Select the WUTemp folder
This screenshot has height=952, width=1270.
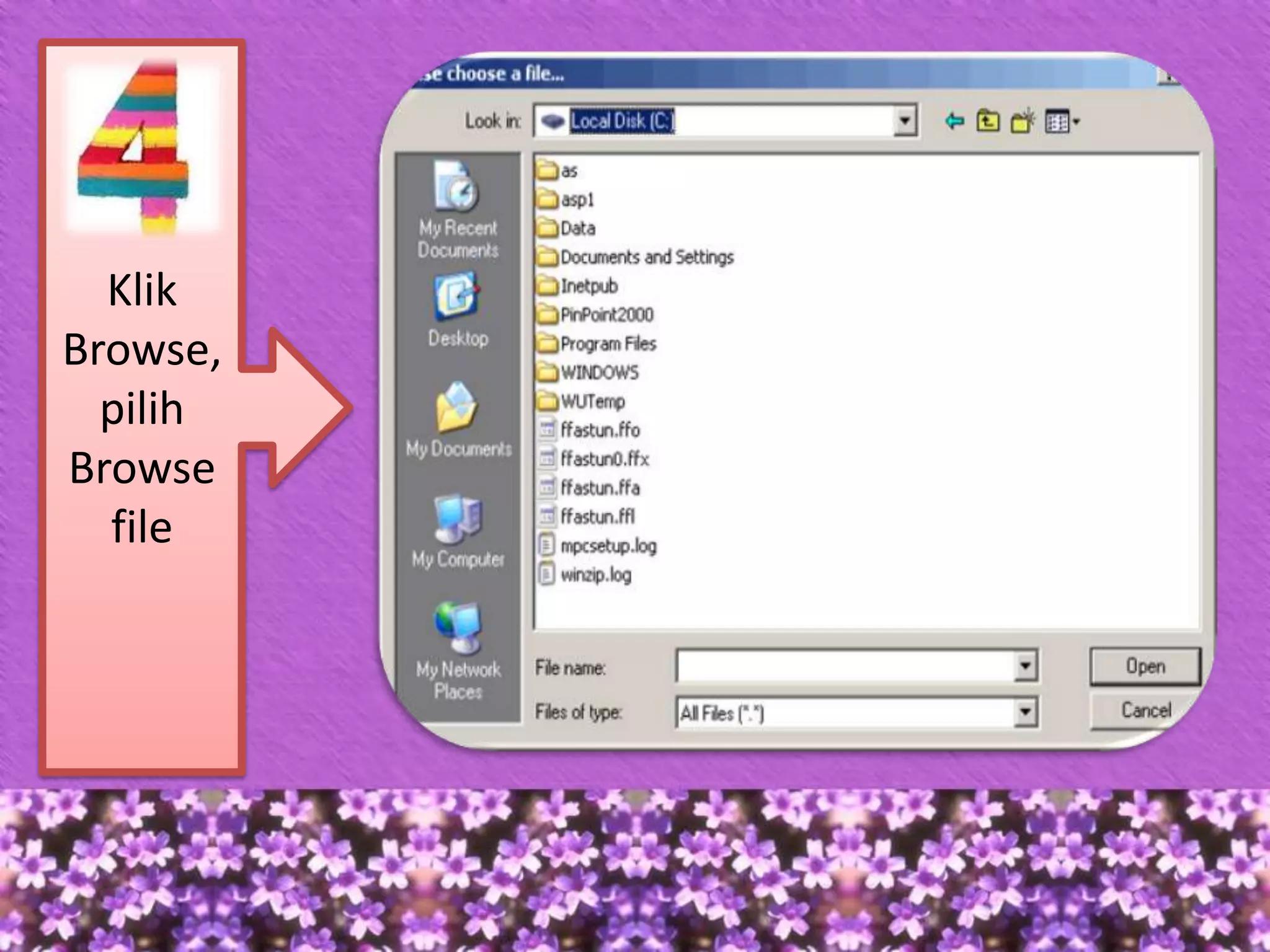coord(580,401)
